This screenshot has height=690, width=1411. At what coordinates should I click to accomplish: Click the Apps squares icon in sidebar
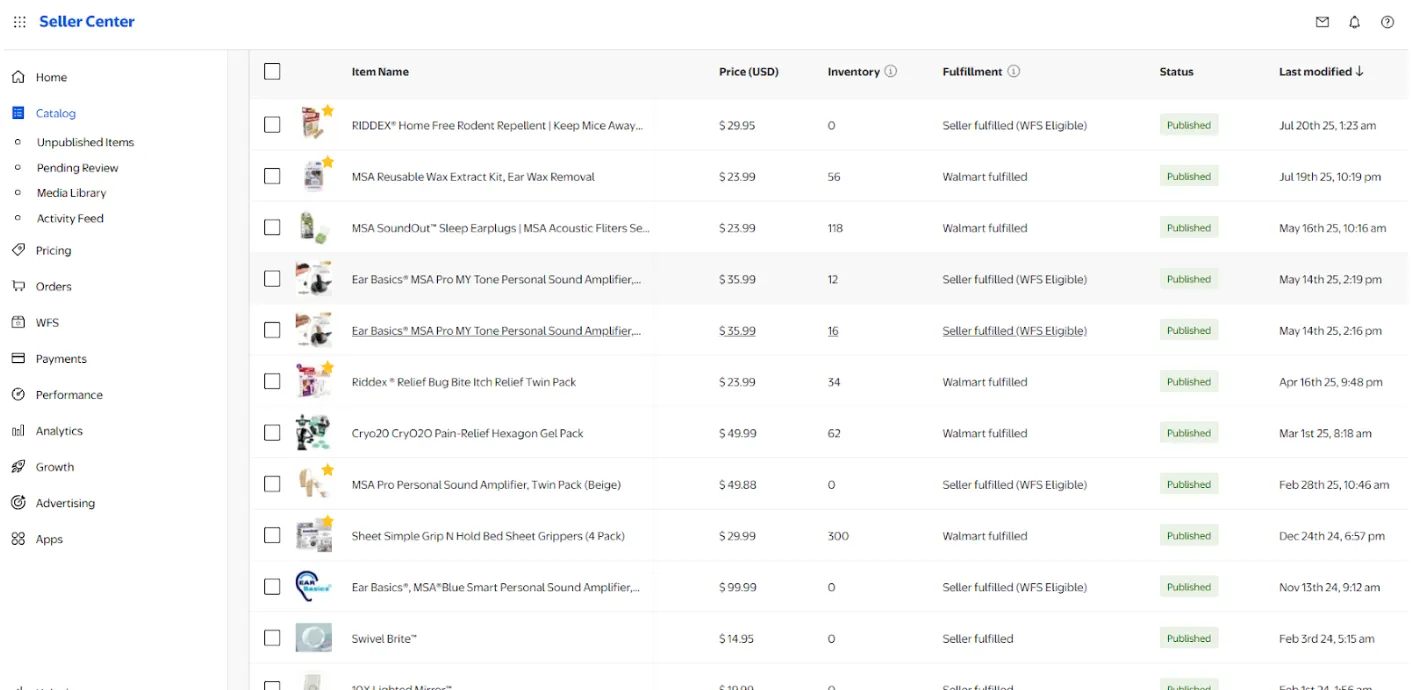pyautogui.click(x=18, y=539)
